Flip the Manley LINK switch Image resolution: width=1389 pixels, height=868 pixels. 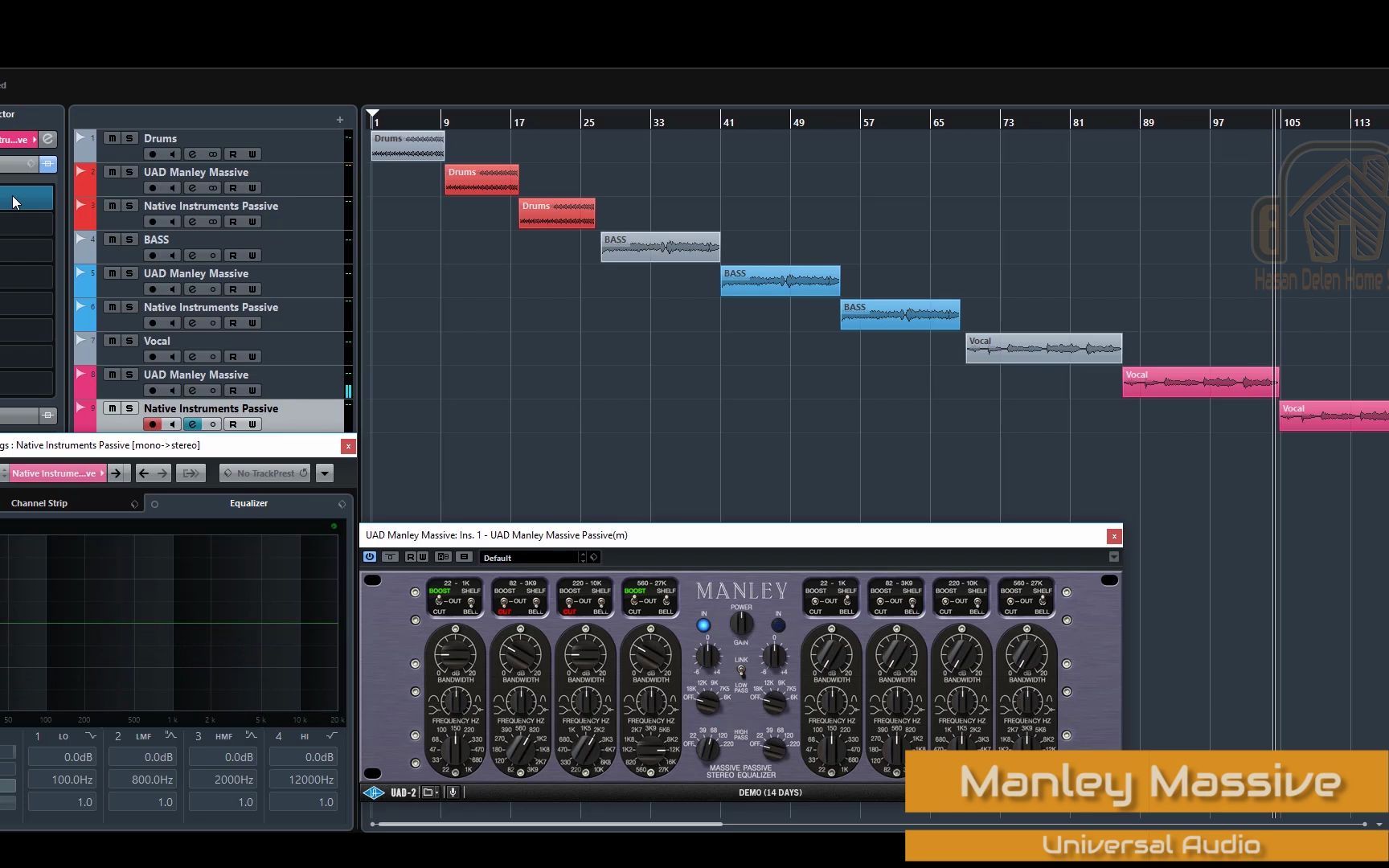click(741, 671)
